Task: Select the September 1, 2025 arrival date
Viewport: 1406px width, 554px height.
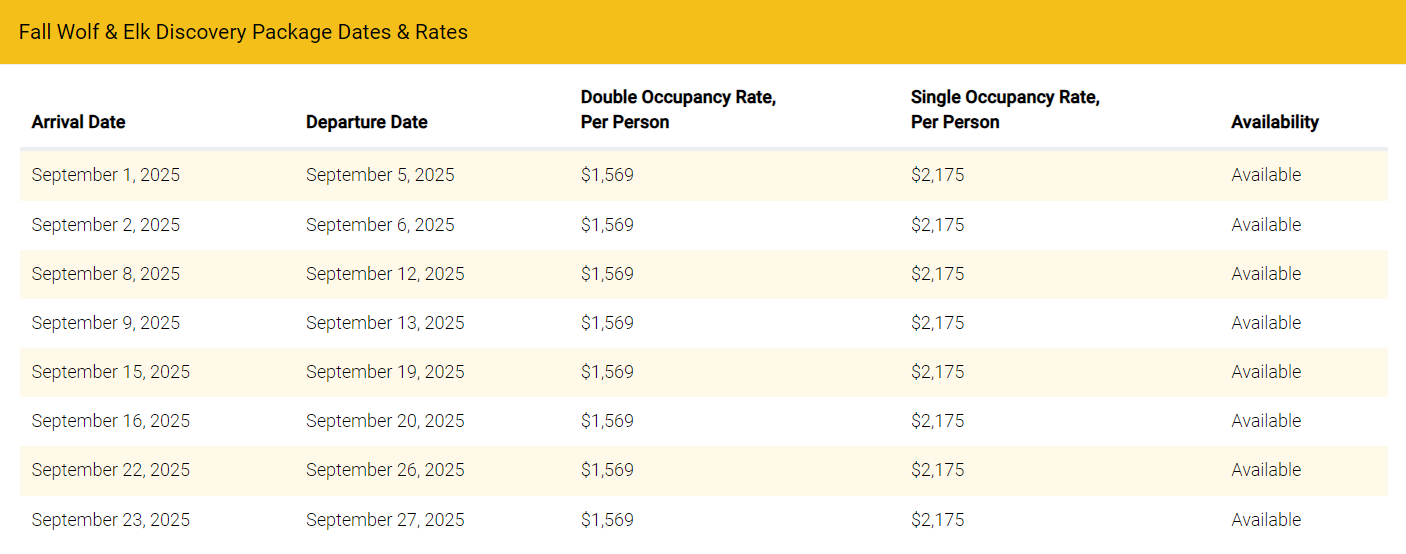Action: (106, 175)
